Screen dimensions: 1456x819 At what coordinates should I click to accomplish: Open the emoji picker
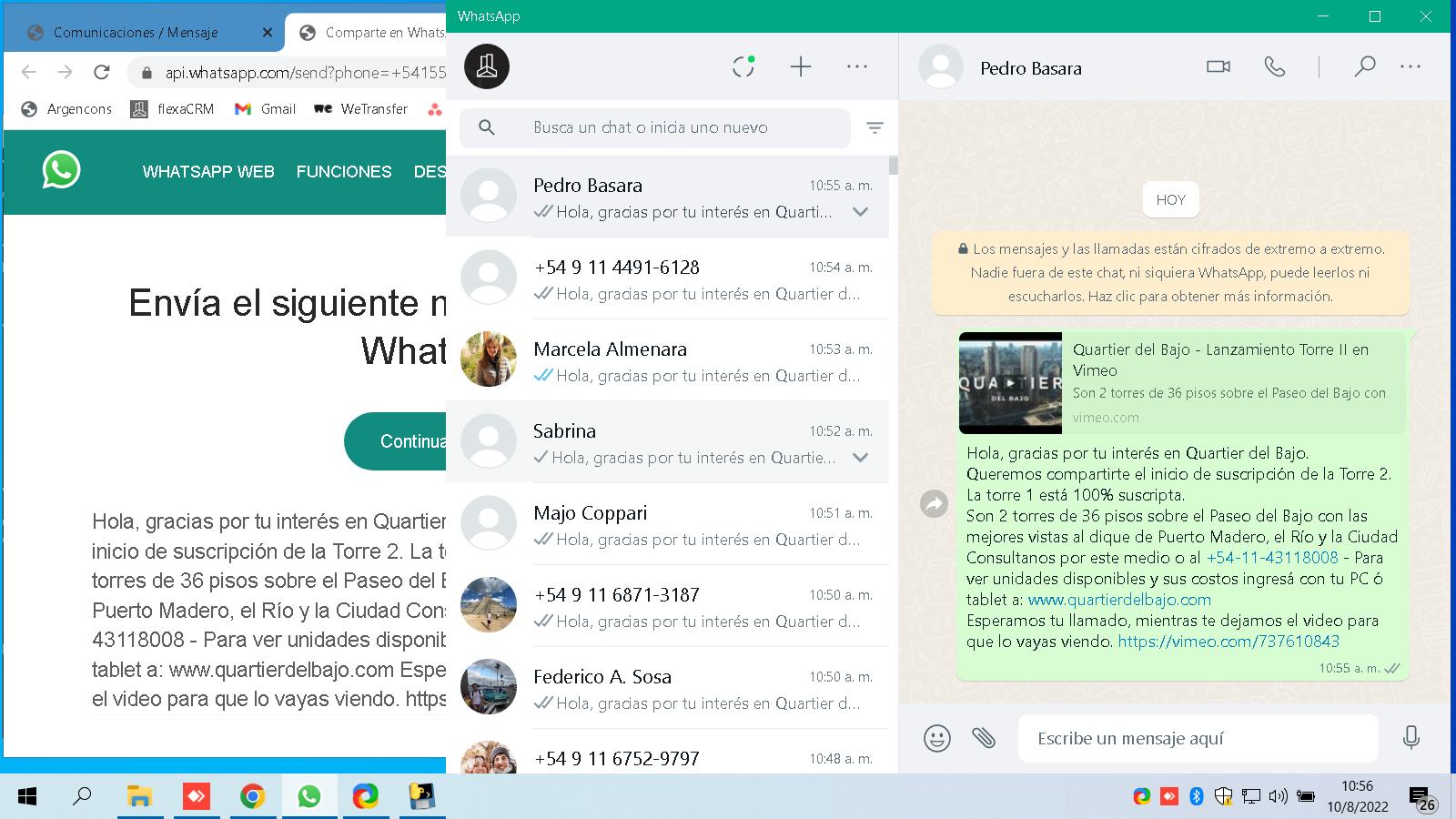937,738
